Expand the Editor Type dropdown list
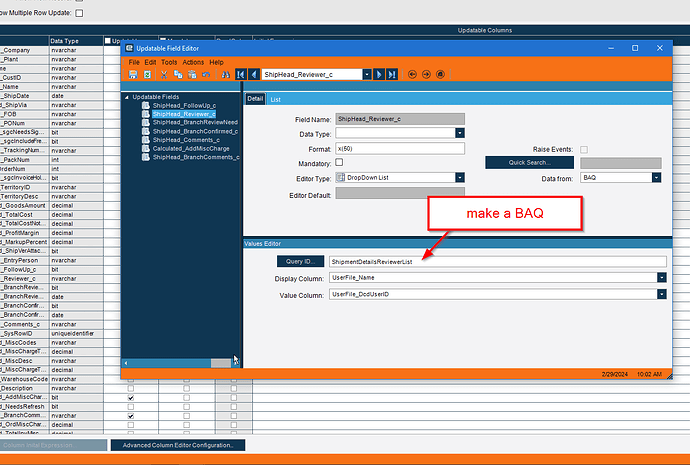 (x=460, y=177)
